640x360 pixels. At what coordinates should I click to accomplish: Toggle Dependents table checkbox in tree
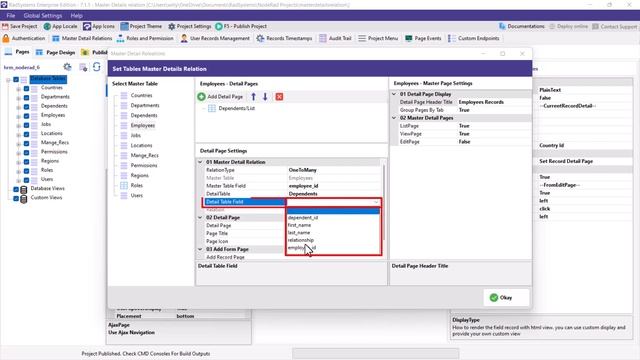[x=26, y=107]
